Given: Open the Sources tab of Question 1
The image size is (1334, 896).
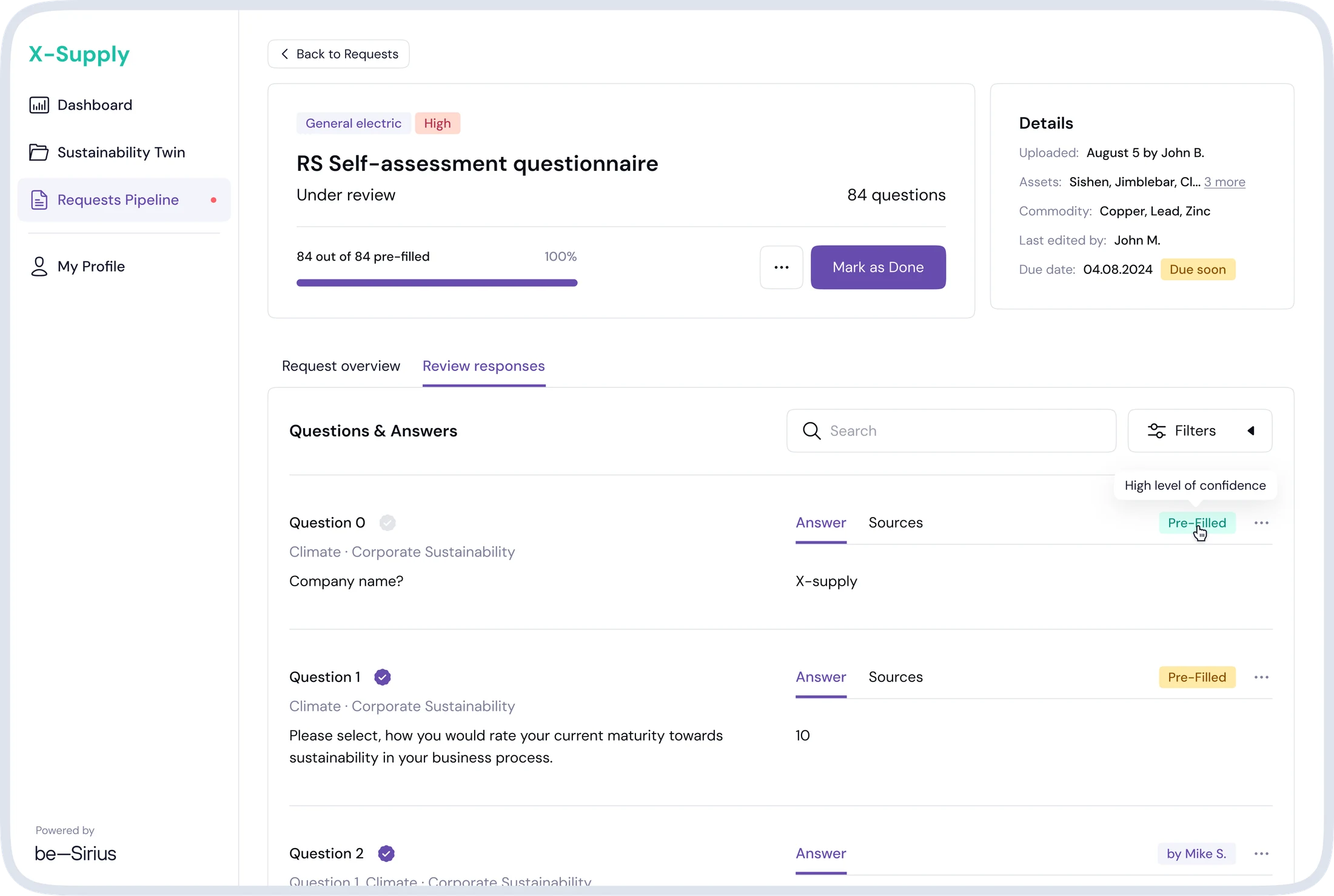Looking at the screenshot, I should click(x=896, y=677).
